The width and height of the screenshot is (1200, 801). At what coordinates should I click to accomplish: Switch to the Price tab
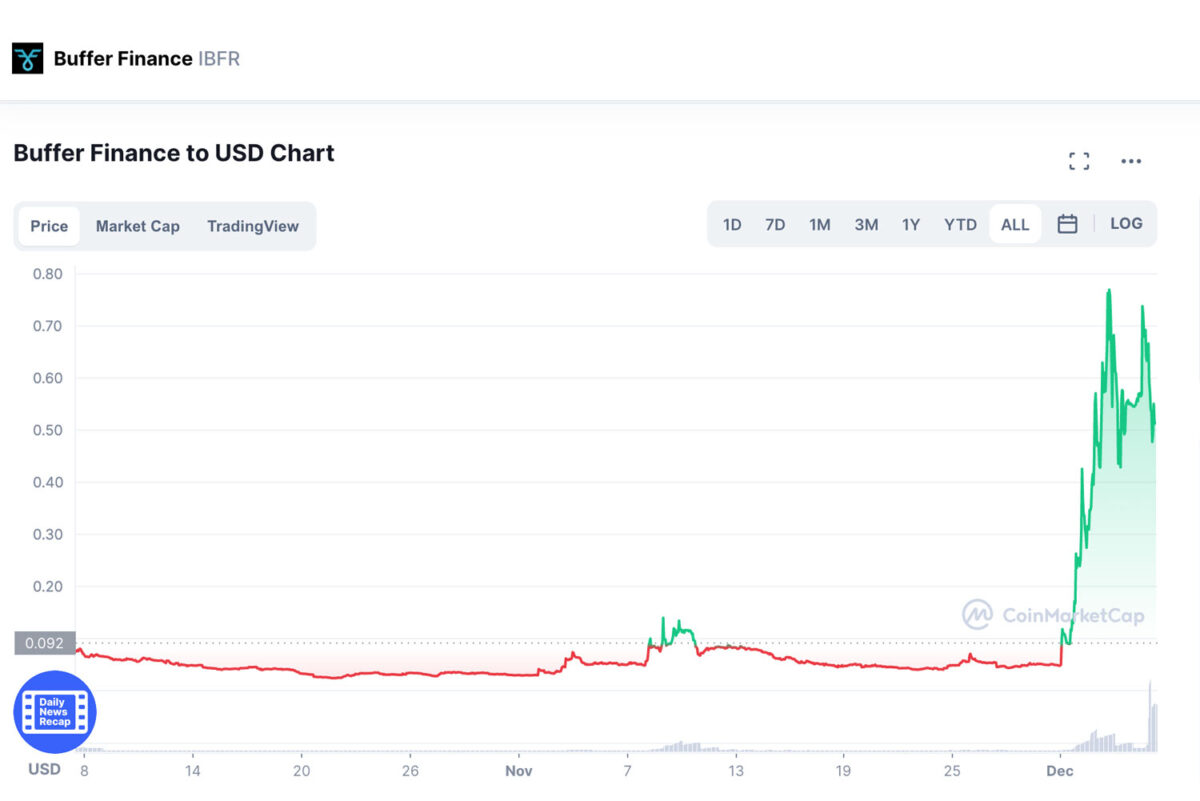click(49, 226)
